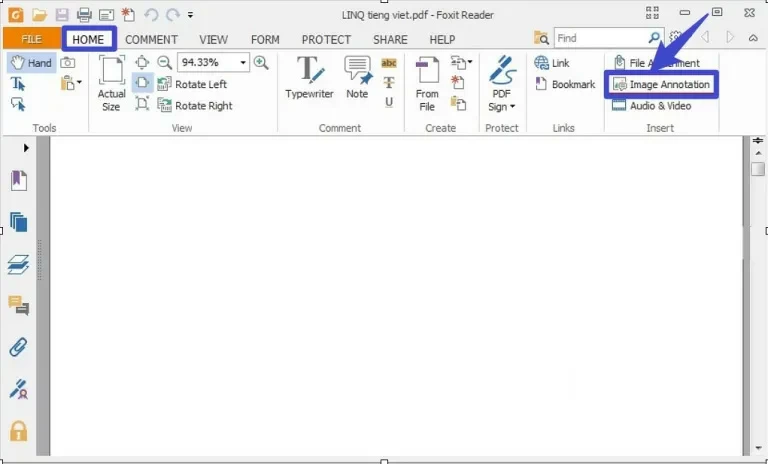
Task: Go to the next search result arrow
Action: point(730,37)
